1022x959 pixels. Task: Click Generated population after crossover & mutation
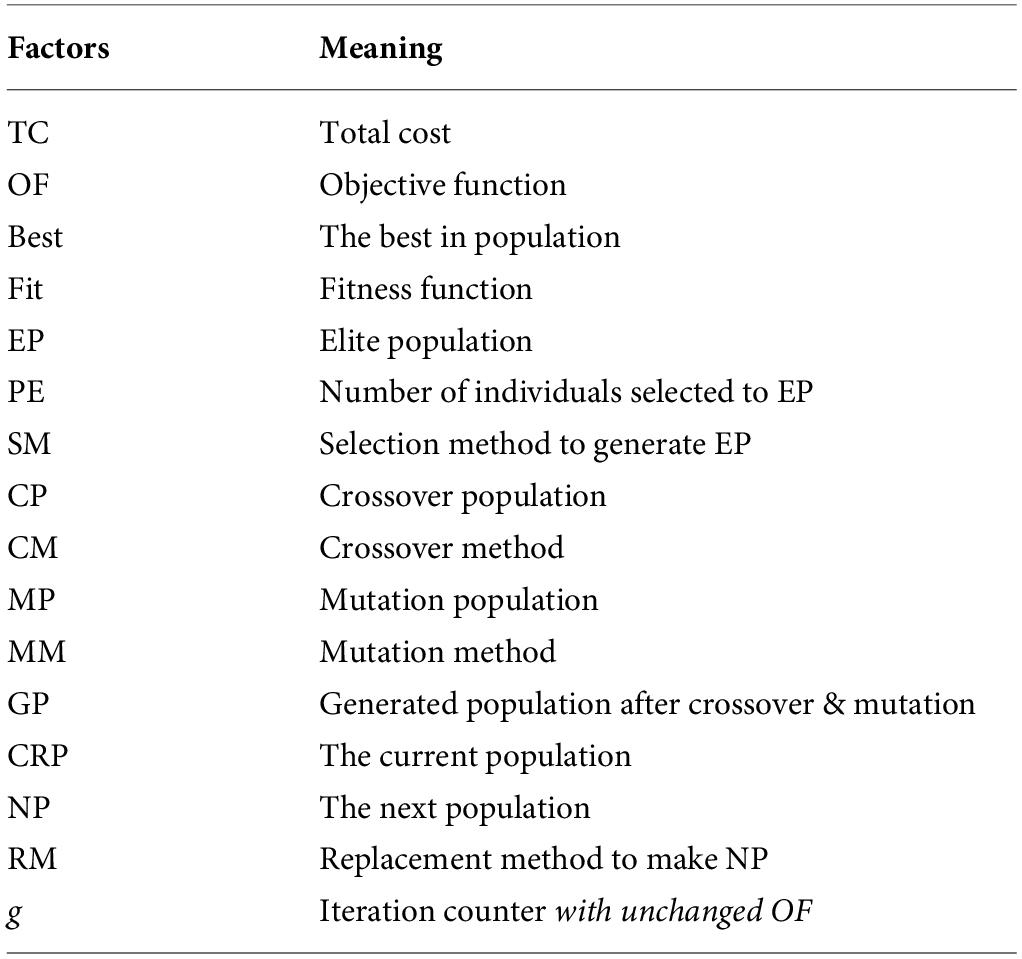coord(647,705)
